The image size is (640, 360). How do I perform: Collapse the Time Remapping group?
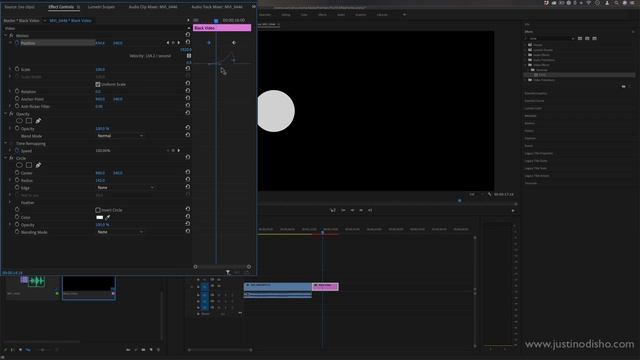6,144
